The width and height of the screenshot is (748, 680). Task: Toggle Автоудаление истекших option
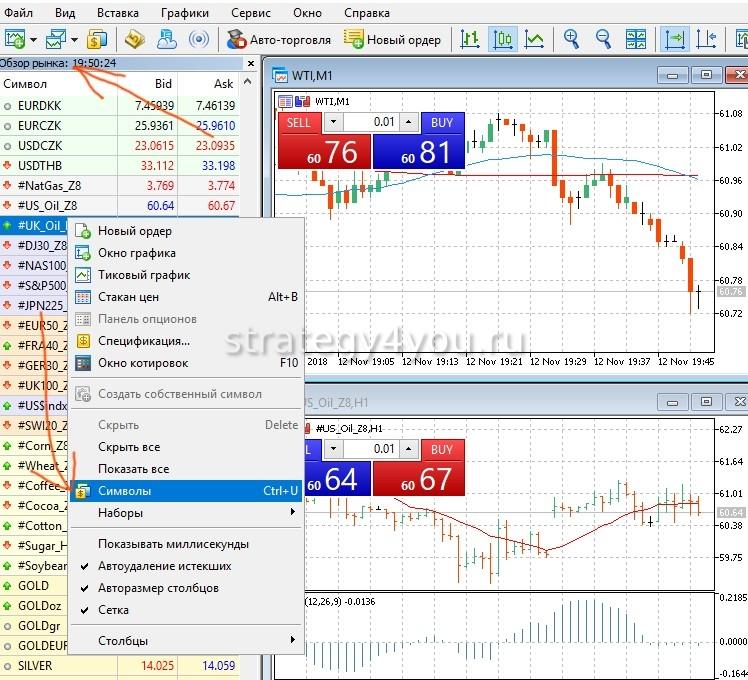(x=164, y=566)
